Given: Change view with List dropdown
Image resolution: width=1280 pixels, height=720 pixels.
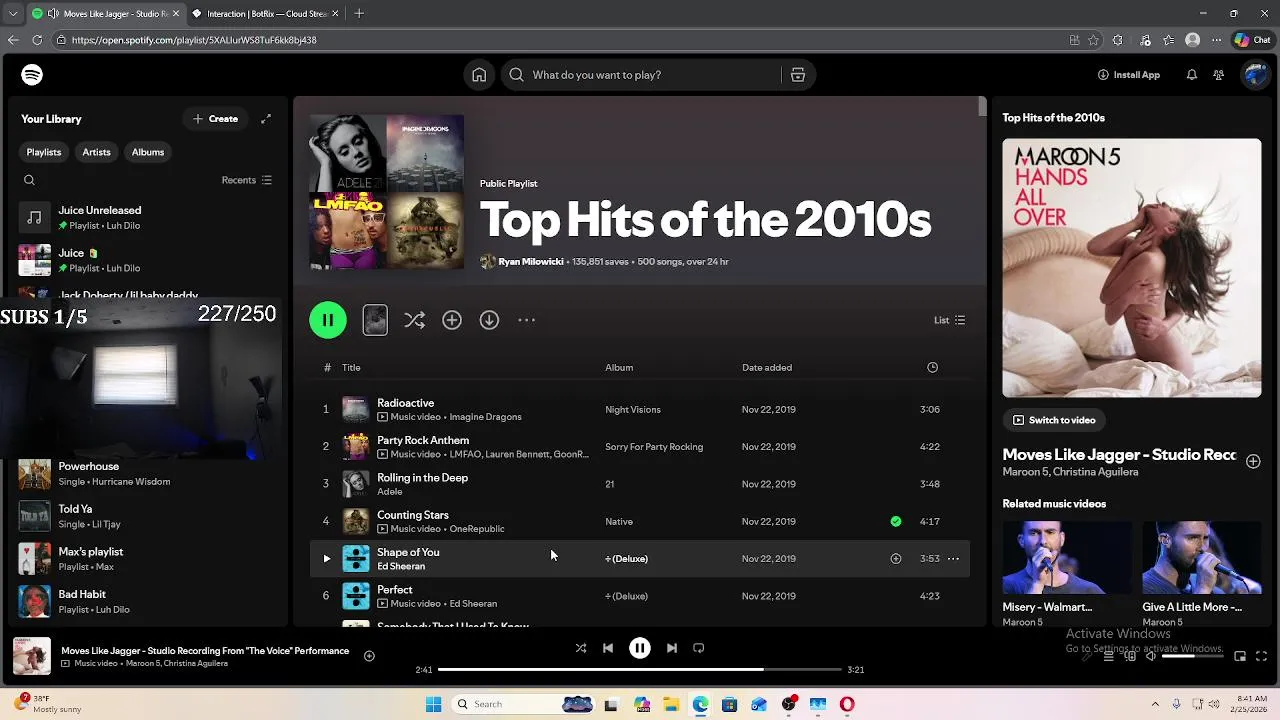Looking at the screenshot, I should pyautogui.click(x=949, y=320).
